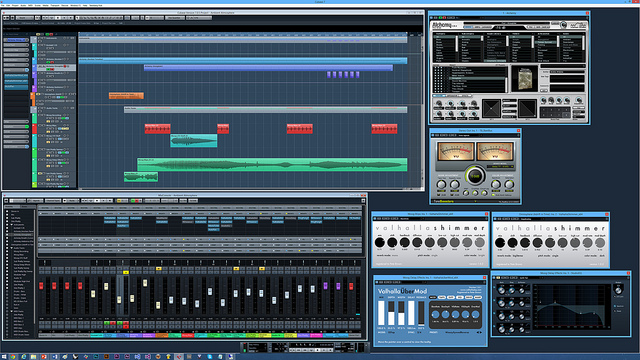The height and width of the screenshot is (360, 640).
Task: Open the Transport menu
Action: click(55, 6)
